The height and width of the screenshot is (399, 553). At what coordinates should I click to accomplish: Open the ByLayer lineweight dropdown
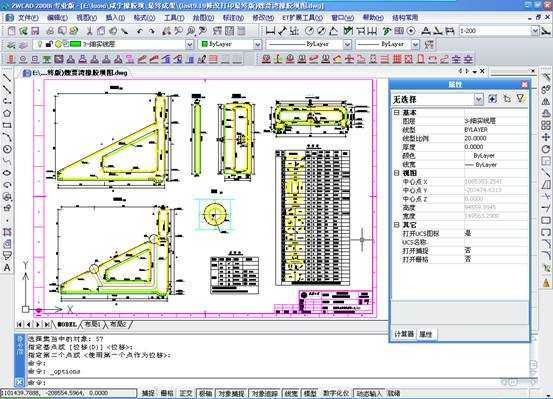click(415, 44)
